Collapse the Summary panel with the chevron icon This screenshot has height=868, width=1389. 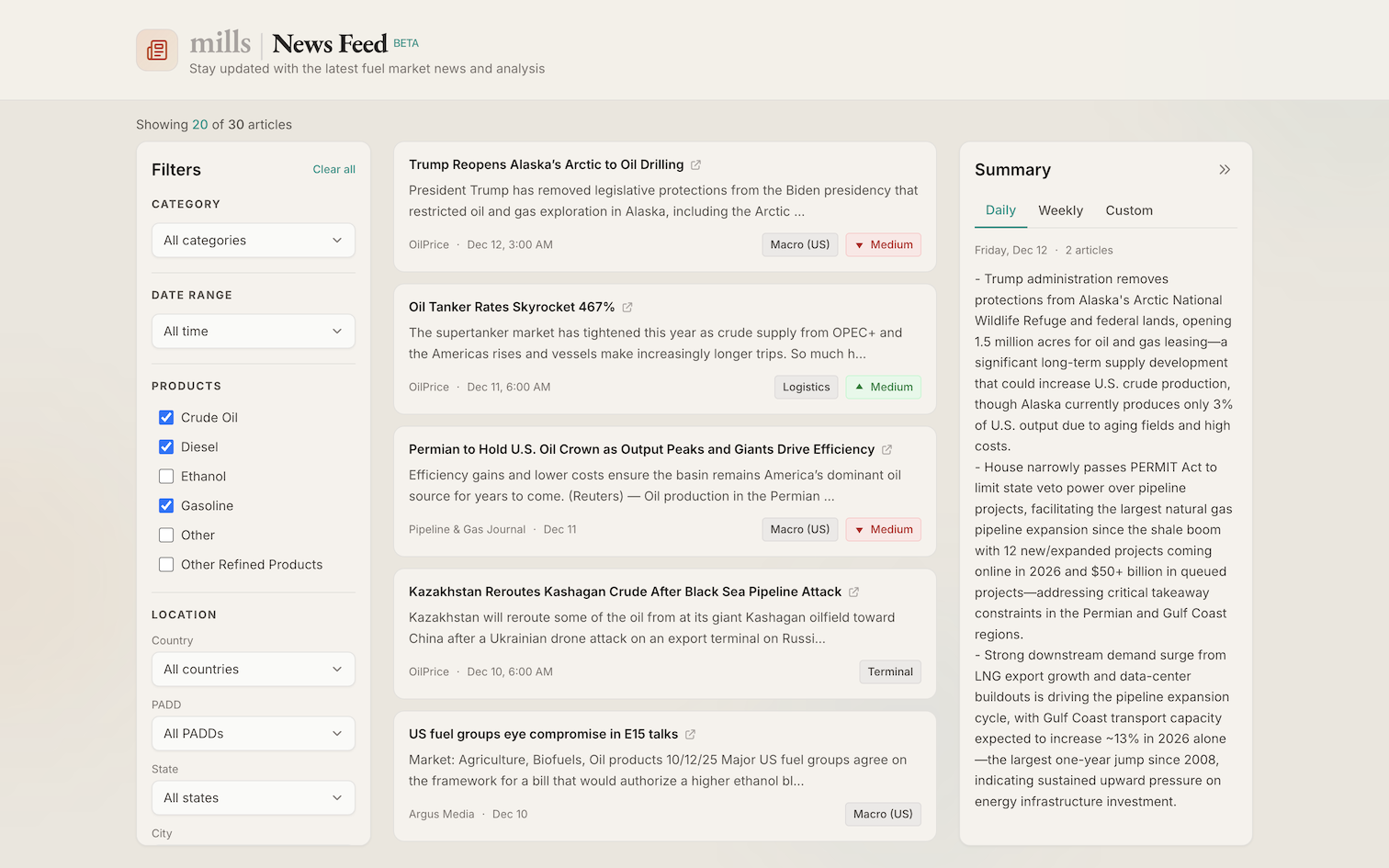point(1225,169)
